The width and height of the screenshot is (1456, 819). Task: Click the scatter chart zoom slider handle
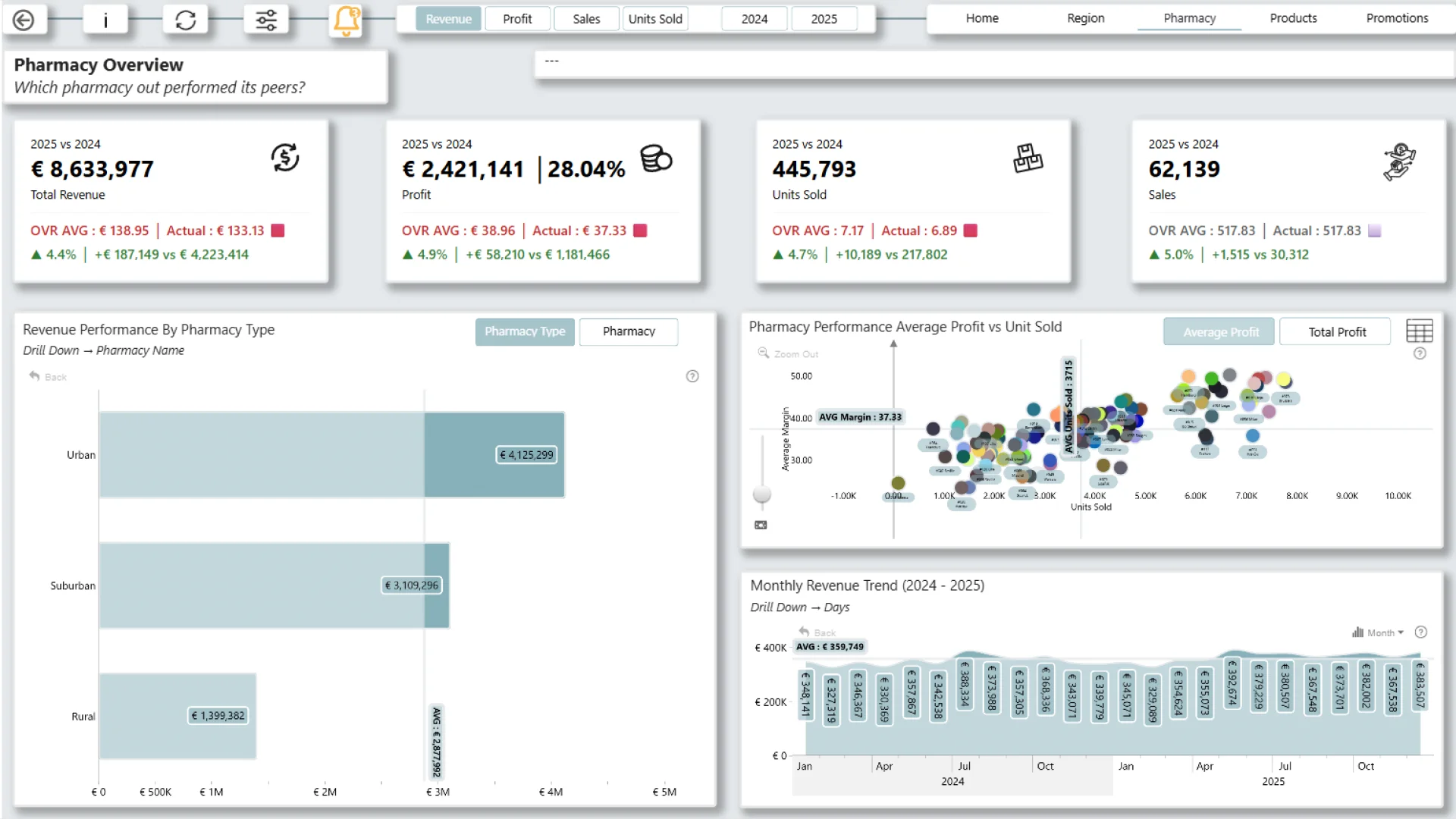[x=762, y=495]
